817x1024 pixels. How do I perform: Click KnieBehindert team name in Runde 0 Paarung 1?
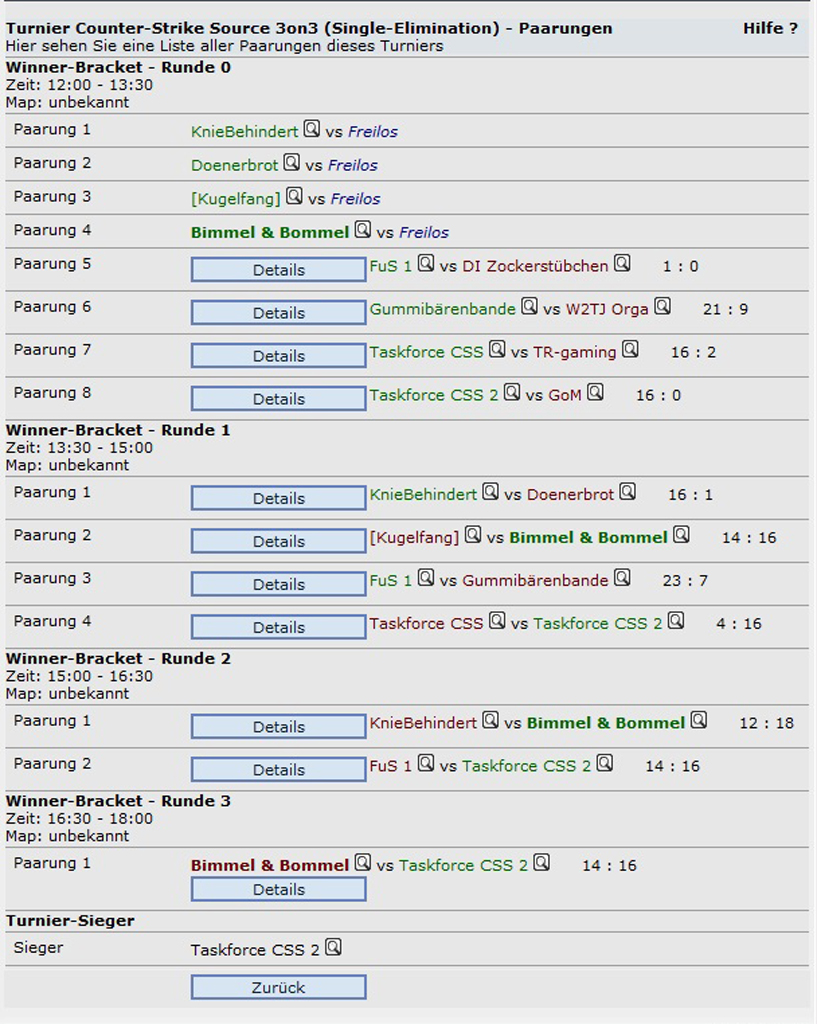pyautogui.click(x=244, y=132)
